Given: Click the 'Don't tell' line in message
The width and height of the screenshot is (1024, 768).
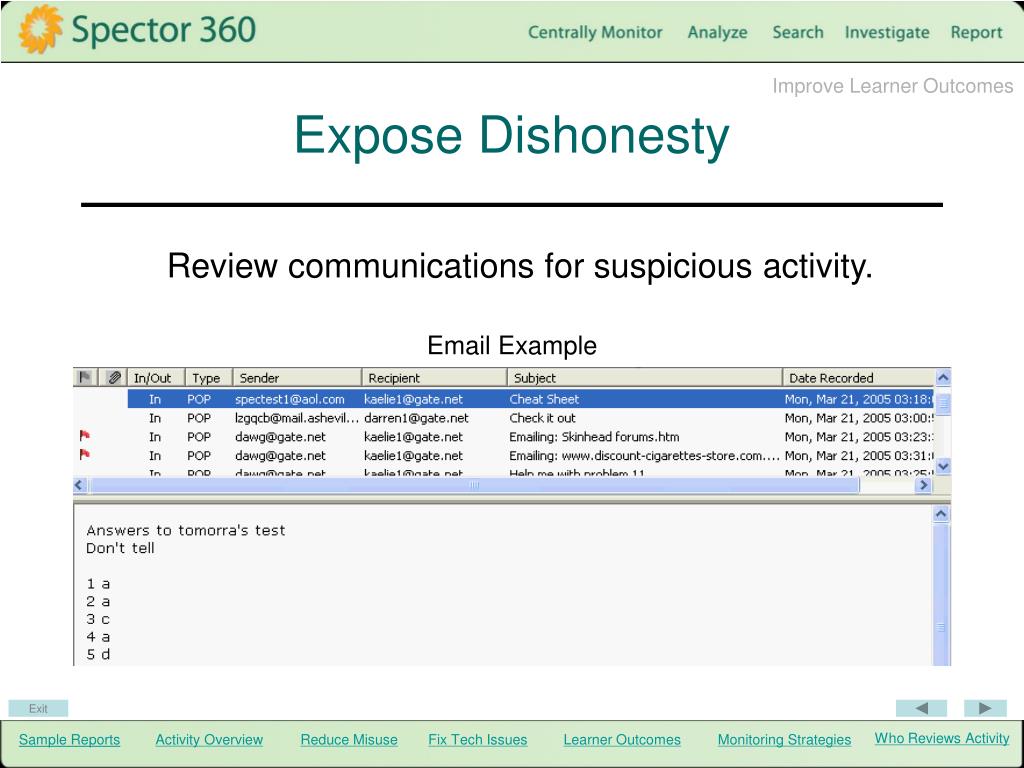Looking at the screenshot, I should click(120, 548).
